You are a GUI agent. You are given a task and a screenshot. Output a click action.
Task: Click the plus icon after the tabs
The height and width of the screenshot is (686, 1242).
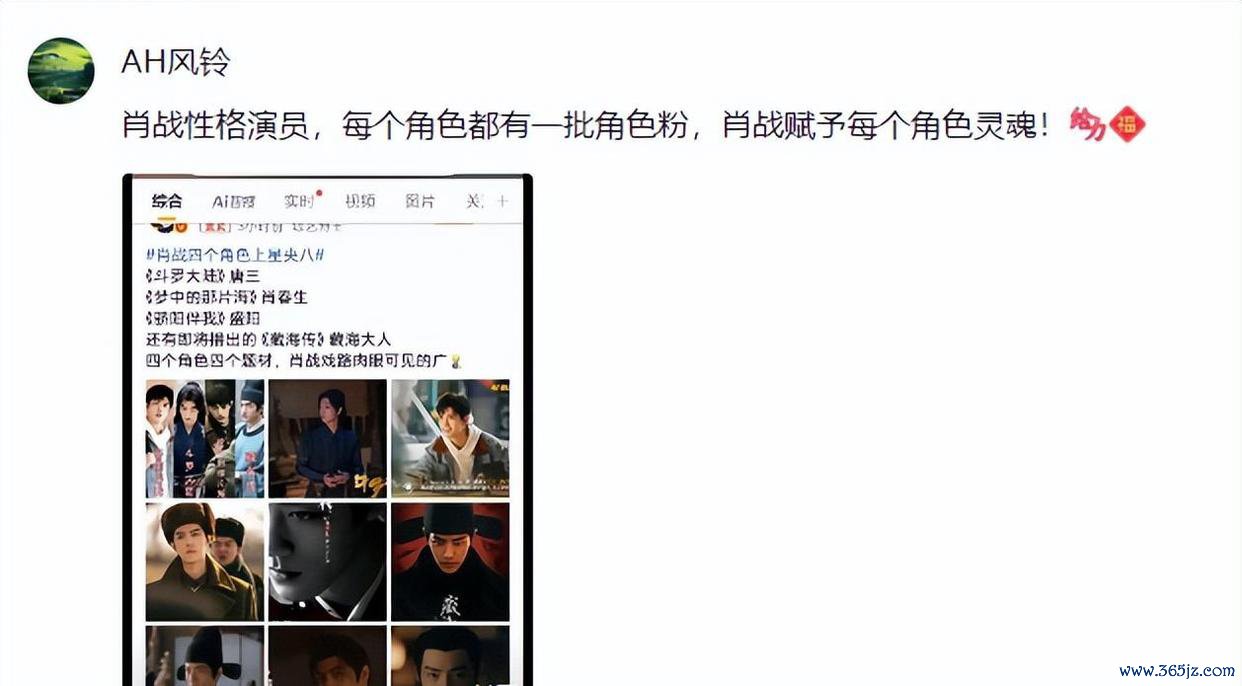[502, 201]
